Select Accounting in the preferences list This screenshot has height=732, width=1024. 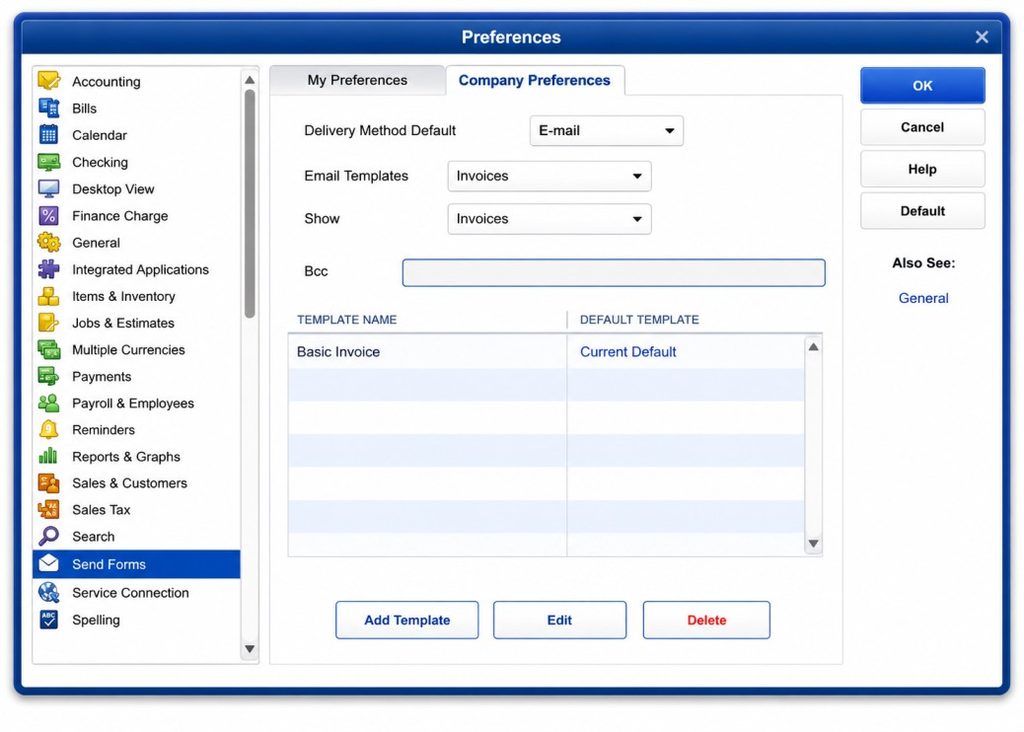point(136,82)
